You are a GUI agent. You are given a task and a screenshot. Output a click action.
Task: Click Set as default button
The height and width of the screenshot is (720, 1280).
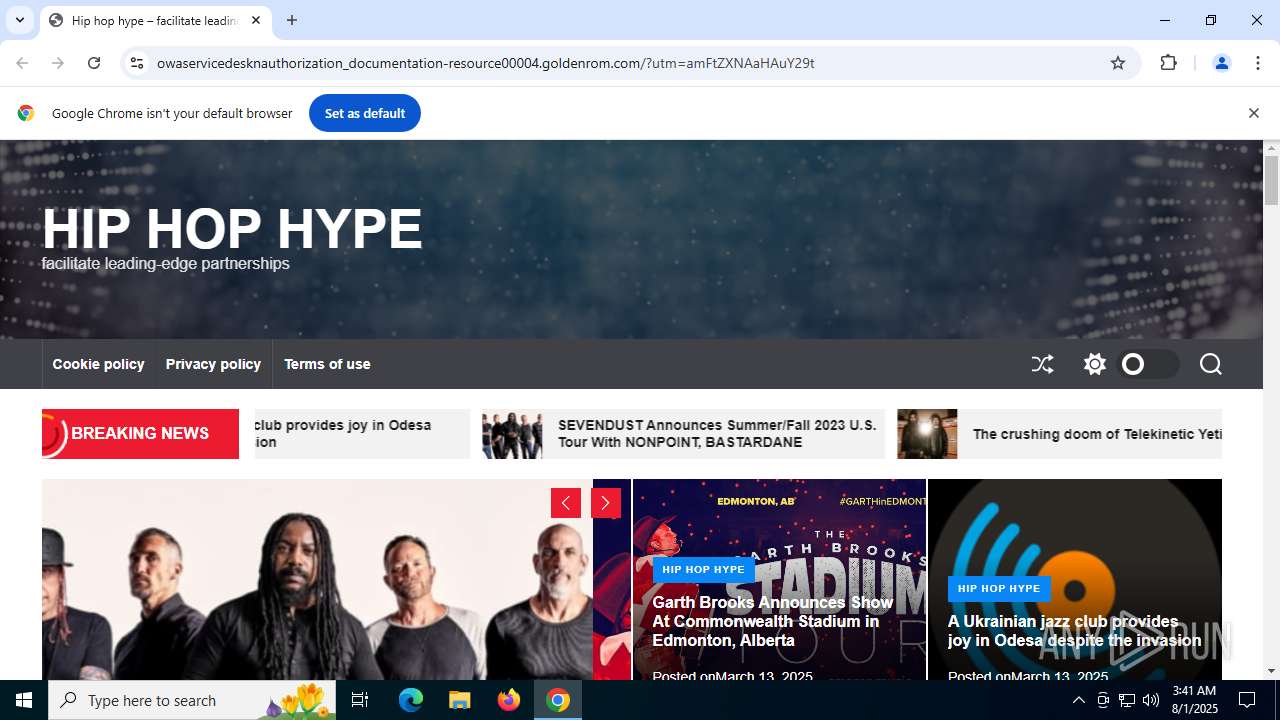click(365, 113)
